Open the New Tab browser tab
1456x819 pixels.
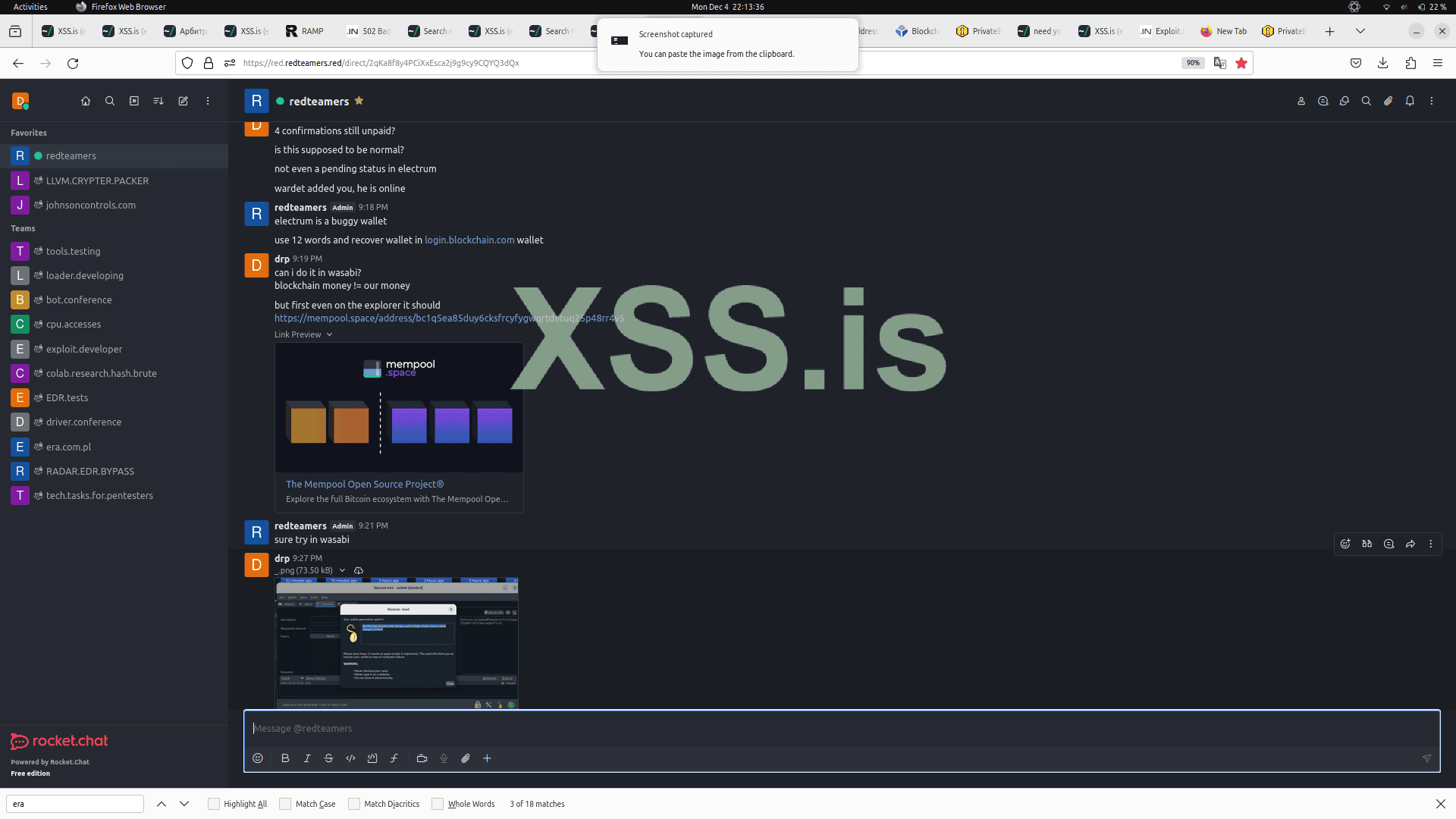point(1224,31)
